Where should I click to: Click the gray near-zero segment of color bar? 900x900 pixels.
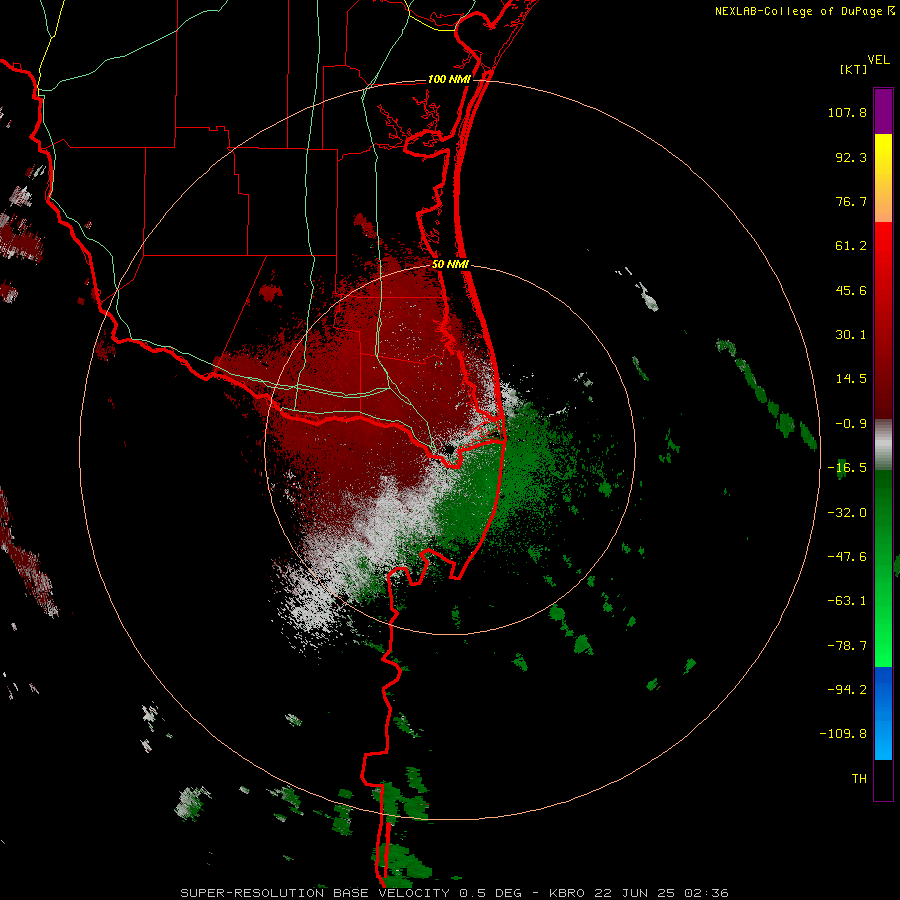(x=883, y=445)
